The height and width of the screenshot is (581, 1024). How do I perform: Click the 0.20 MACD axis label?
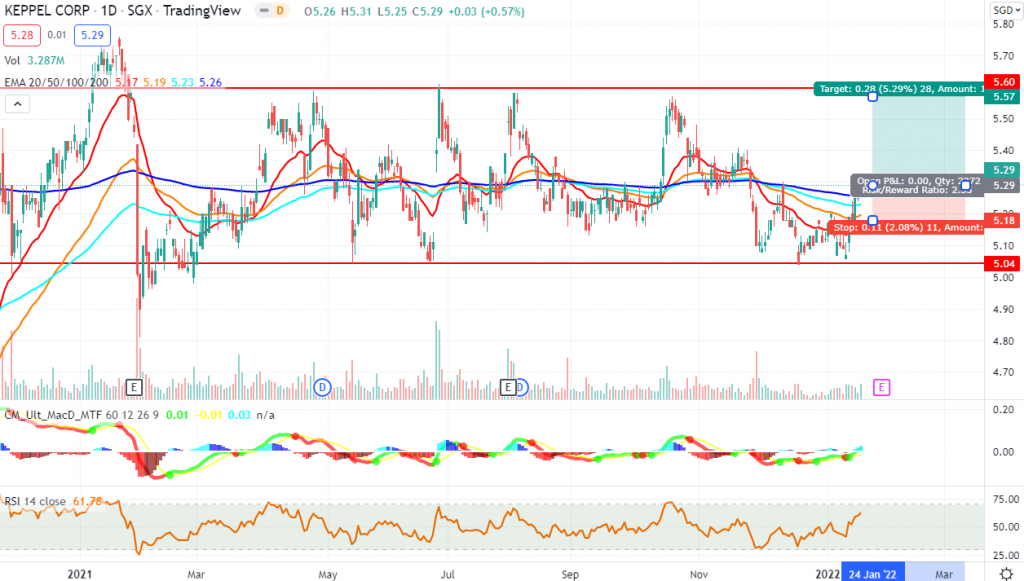point(1003,410)
